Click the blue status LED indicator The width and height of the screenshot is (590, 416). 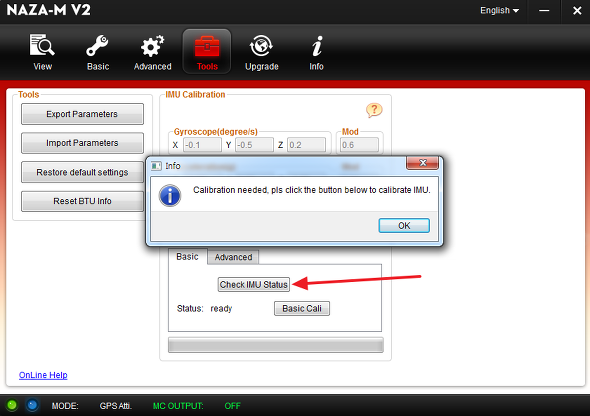(x=32, y=405)
